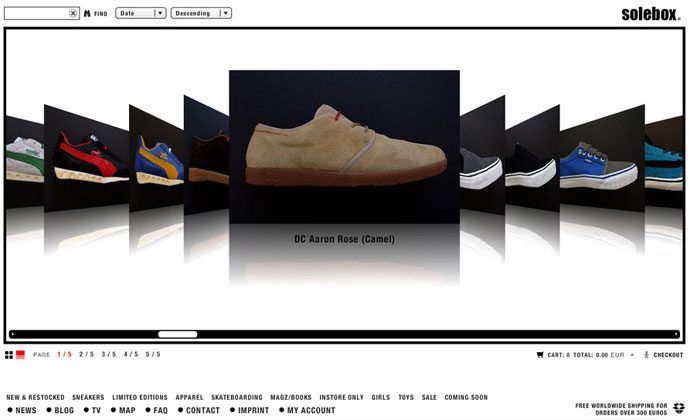Open the Sale category

click(429, 397)
